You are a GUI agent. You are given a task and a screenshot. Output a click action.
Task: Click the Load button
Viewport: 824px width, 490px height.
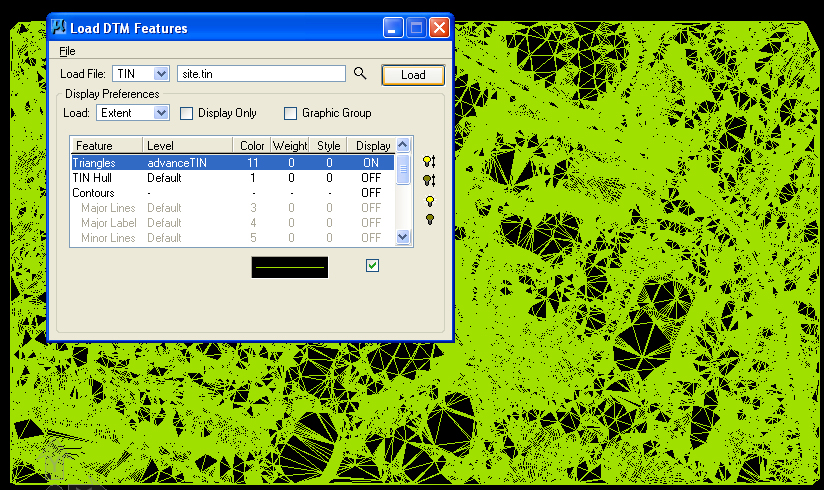(413, 75)
